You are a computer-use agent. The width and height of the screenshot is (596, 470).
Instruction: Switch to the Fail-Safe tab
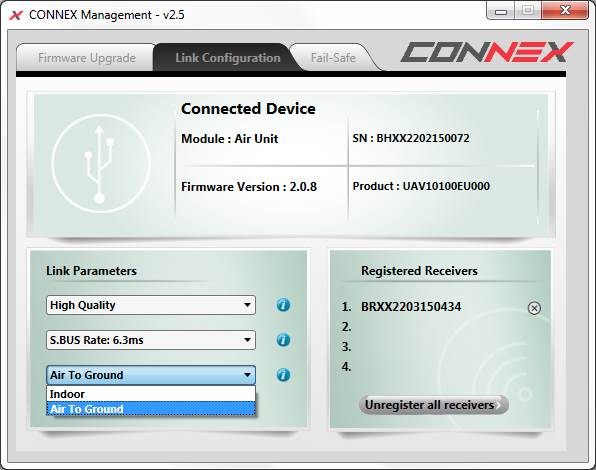click(x=333, y=58)
